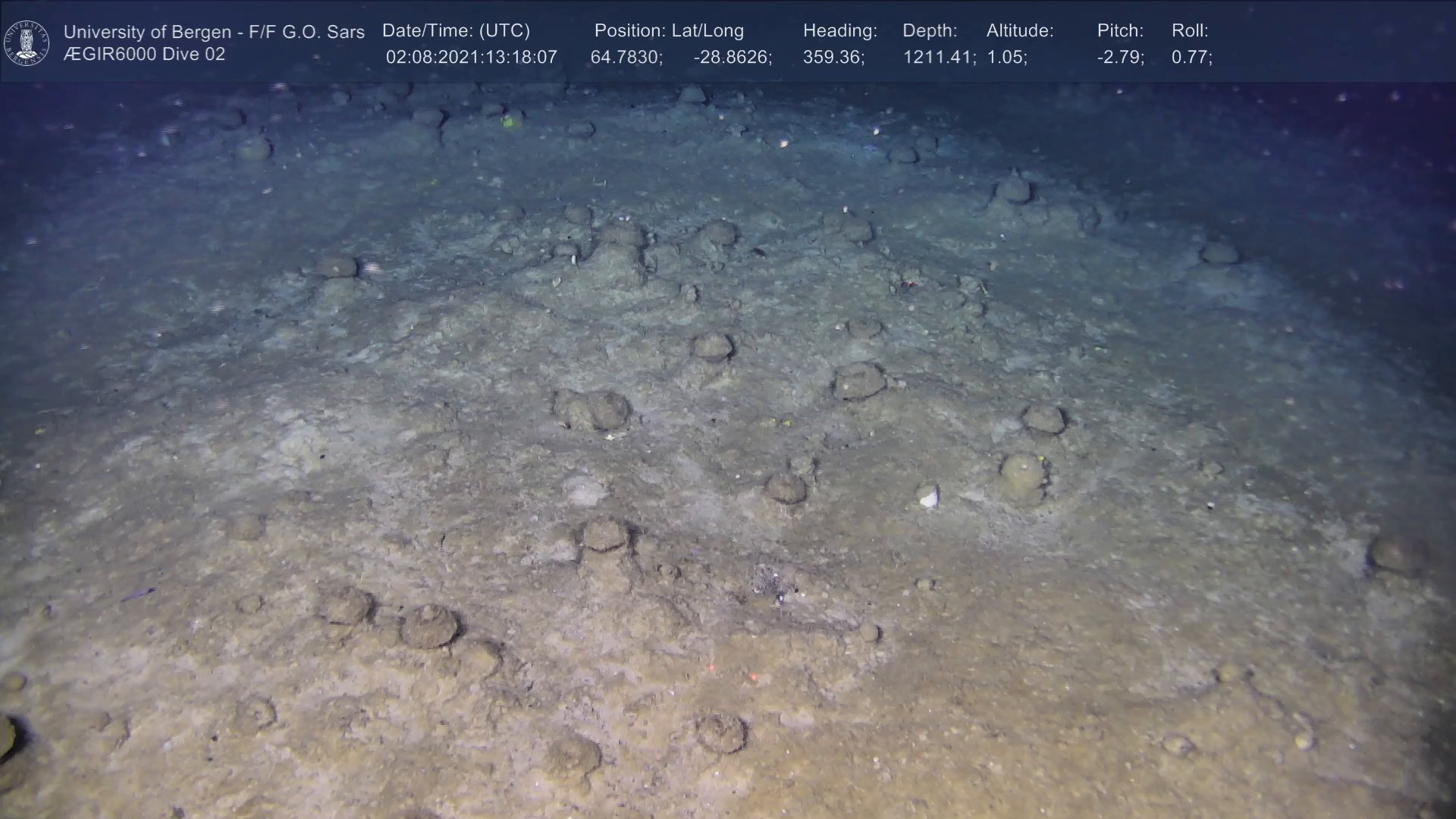Image resolution: width=1456 pixels, height=819 pixels.
Task: Select the pitch value -2.79
Action: tap(1120, 58)
